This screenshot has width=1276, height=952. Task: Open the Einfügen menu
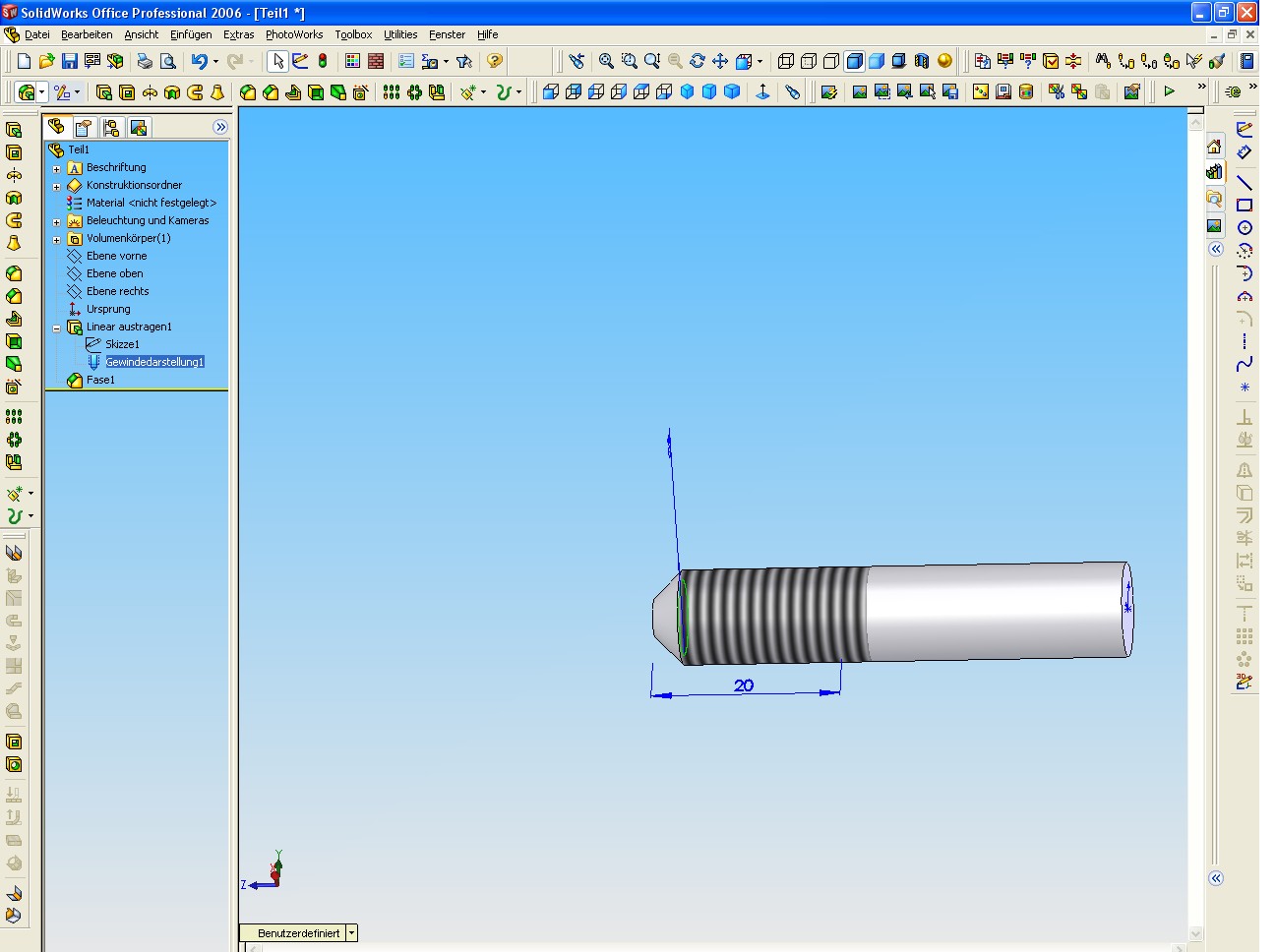tap(191, 34)
